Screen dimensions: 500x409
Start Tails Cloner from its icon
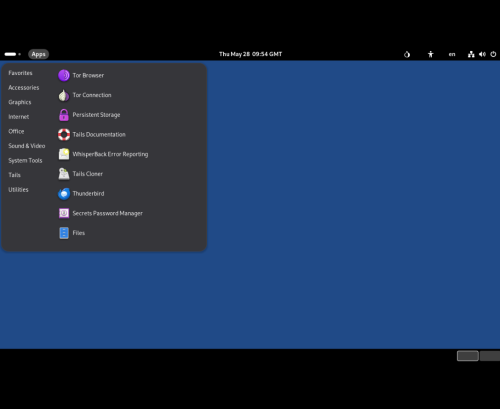64,174
